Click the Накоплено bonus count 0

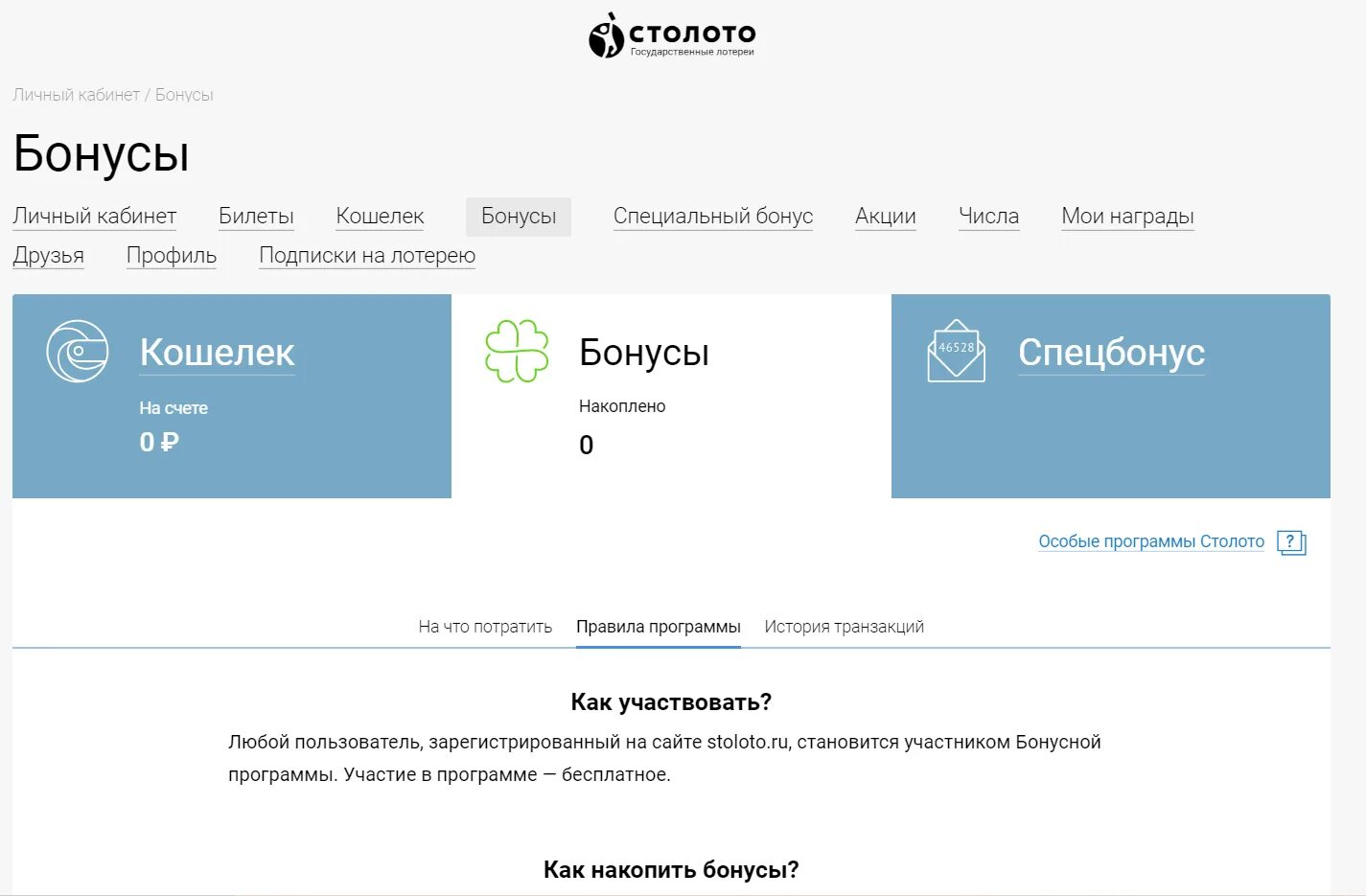(x=587, y=445)
